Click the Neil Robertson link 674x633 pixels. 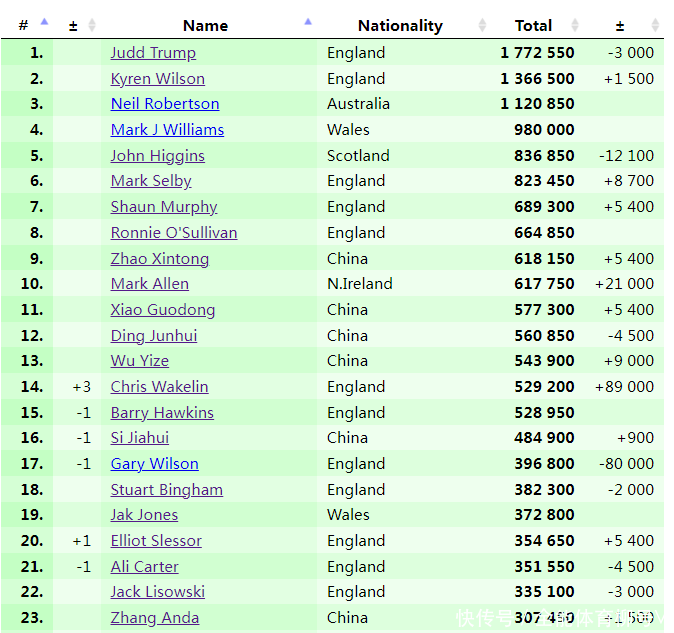(164, 104)
